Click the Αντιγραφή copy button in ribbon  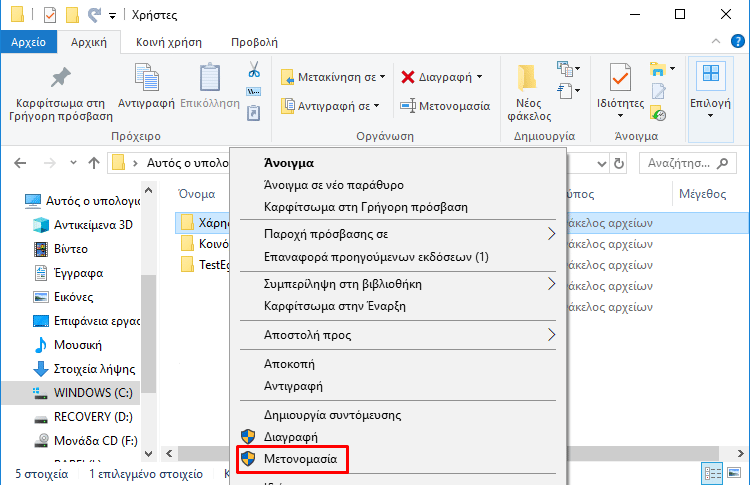(146, 86)
